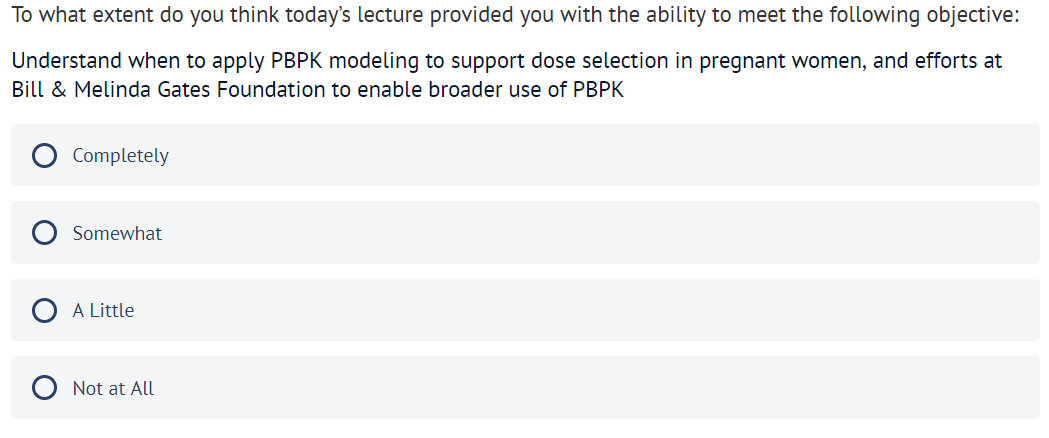
Task: Select the Completely radio button
Action: [44, 155]
